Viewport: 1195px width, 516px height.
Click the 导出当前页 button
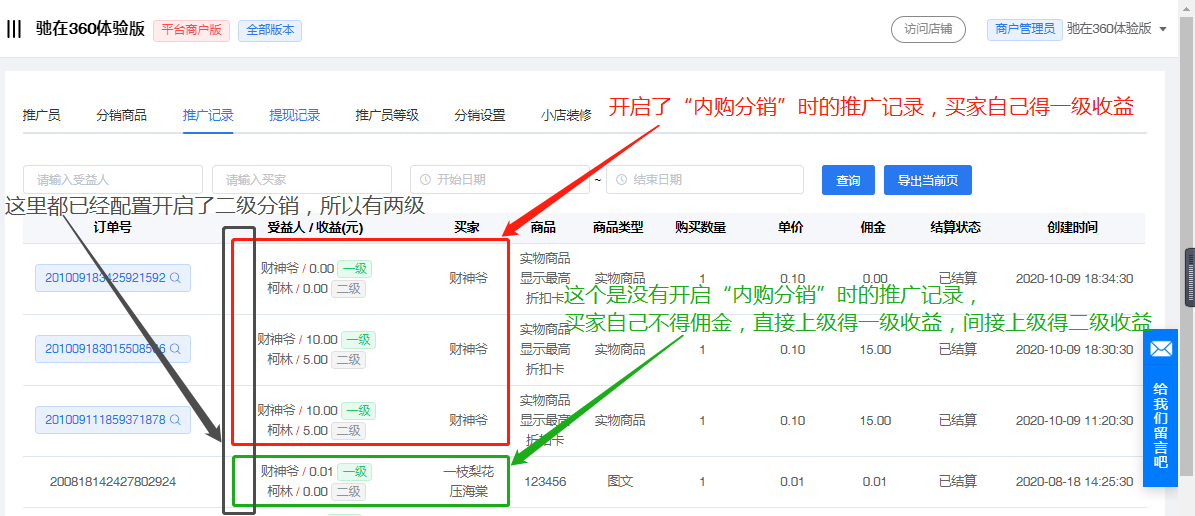coord(927,180)
